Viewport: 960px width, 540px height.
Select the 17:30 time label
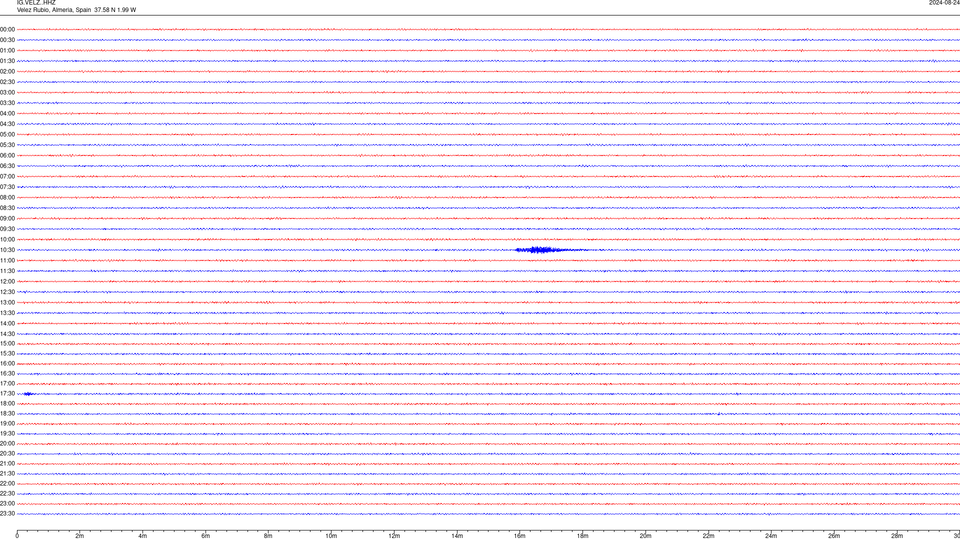click(x=7, y=394)
